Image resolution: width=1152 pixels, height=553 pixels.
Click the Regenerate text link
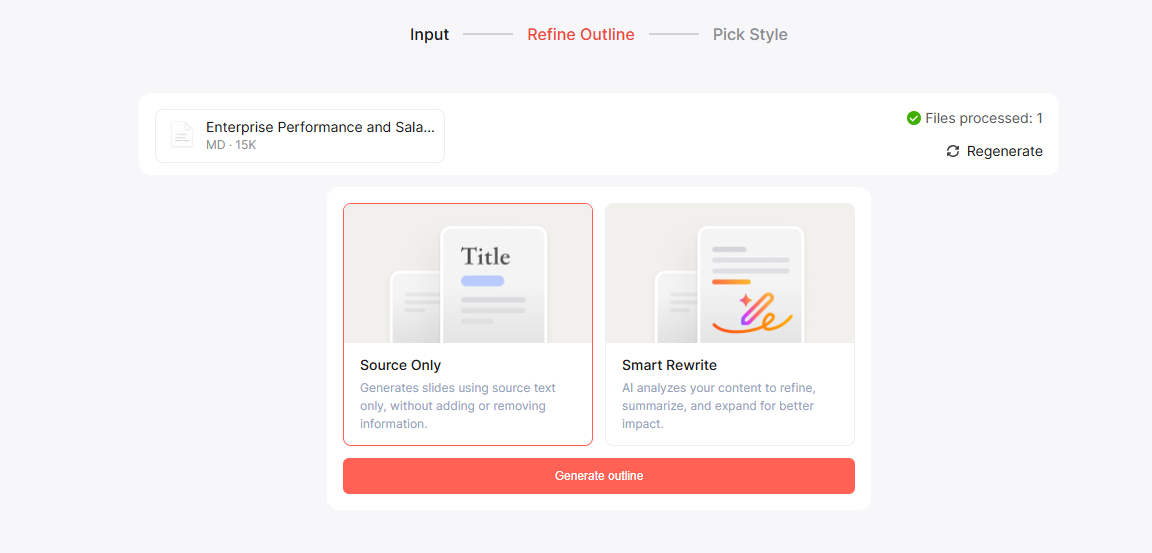(x=1004, y=151)
